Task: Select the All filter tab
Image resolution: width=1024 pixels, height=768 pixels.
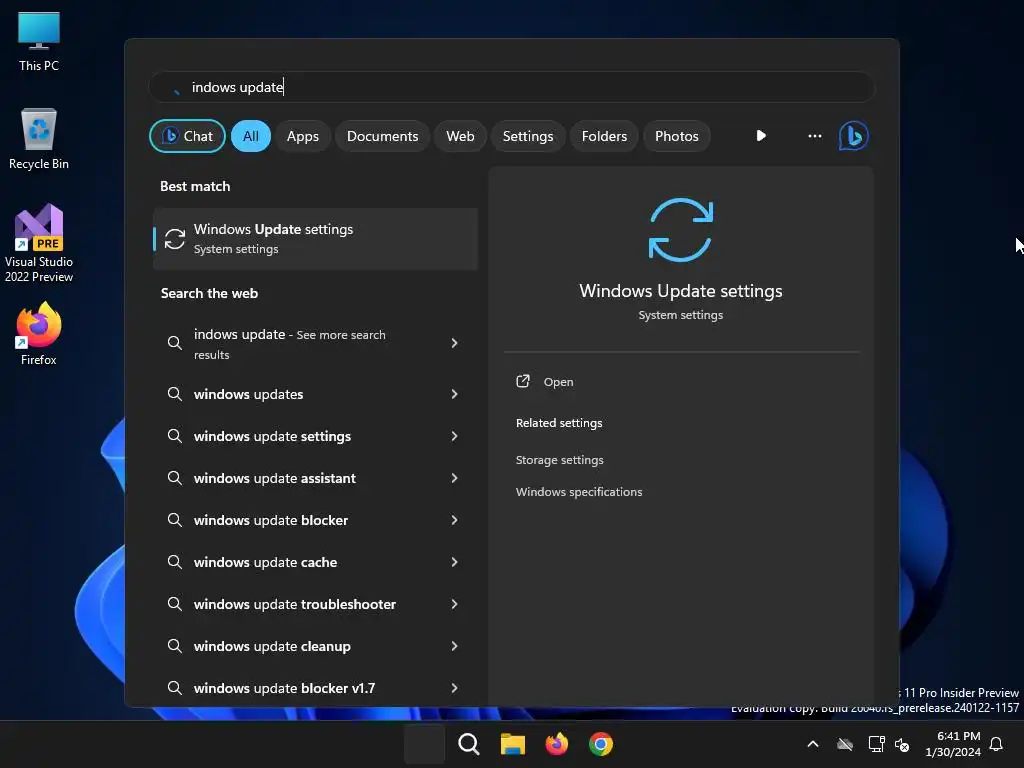Action: (x=251, y=136)
